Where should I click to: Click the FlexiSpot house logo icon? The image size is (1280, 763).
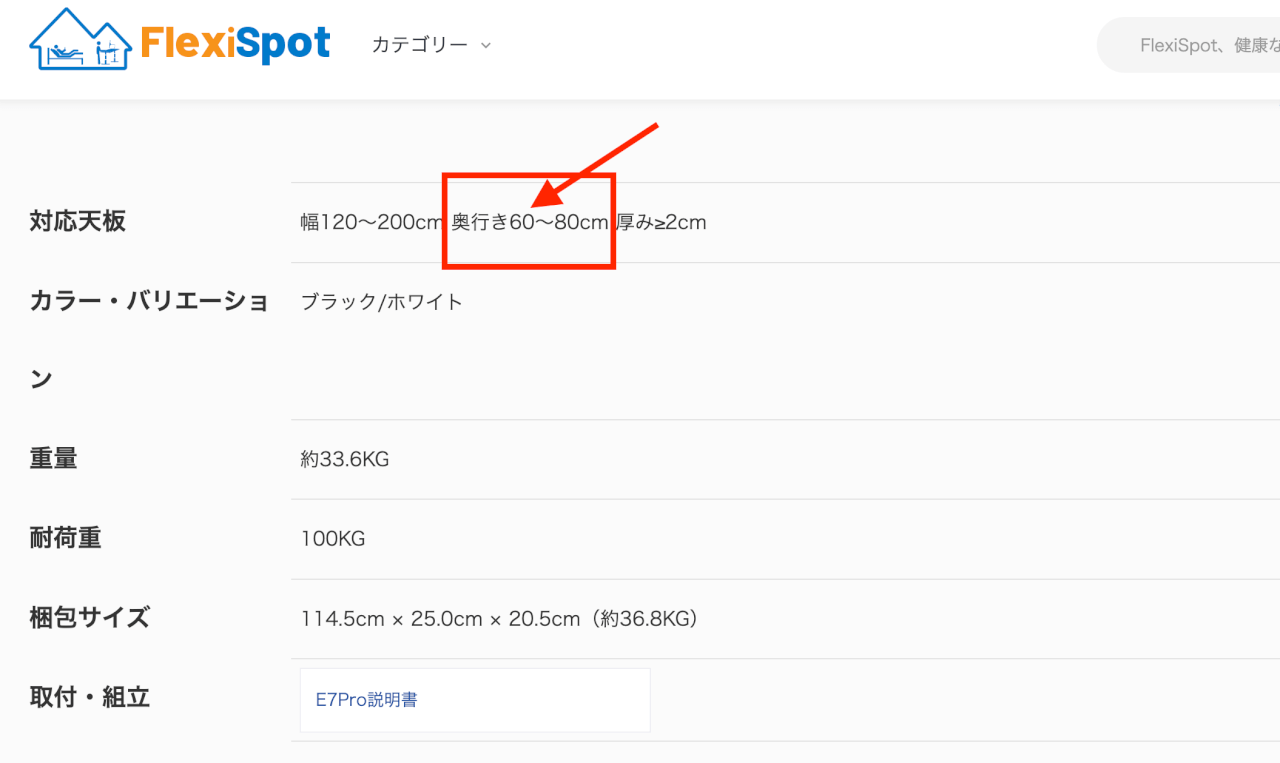80,40
